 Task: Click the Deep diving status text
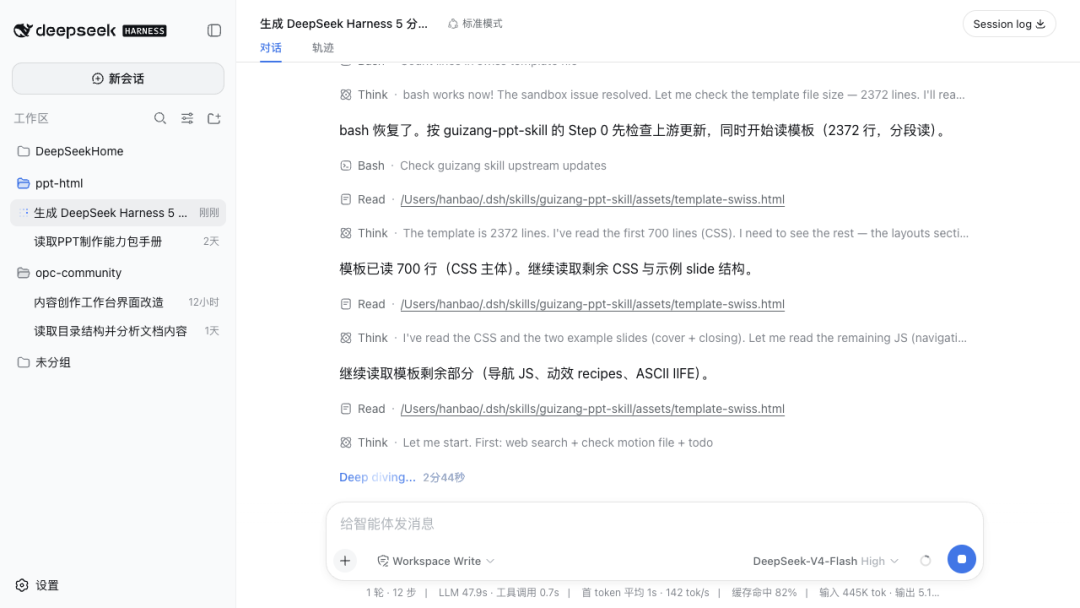[377, 477]
